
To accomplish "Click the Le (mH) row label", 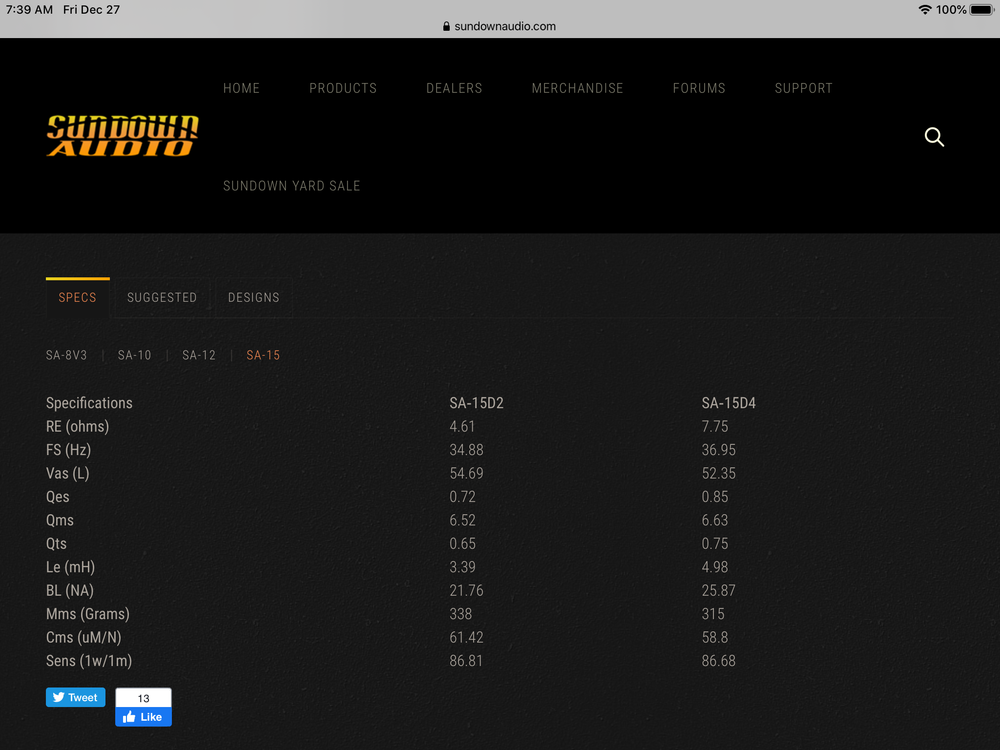I will point(70,568).
